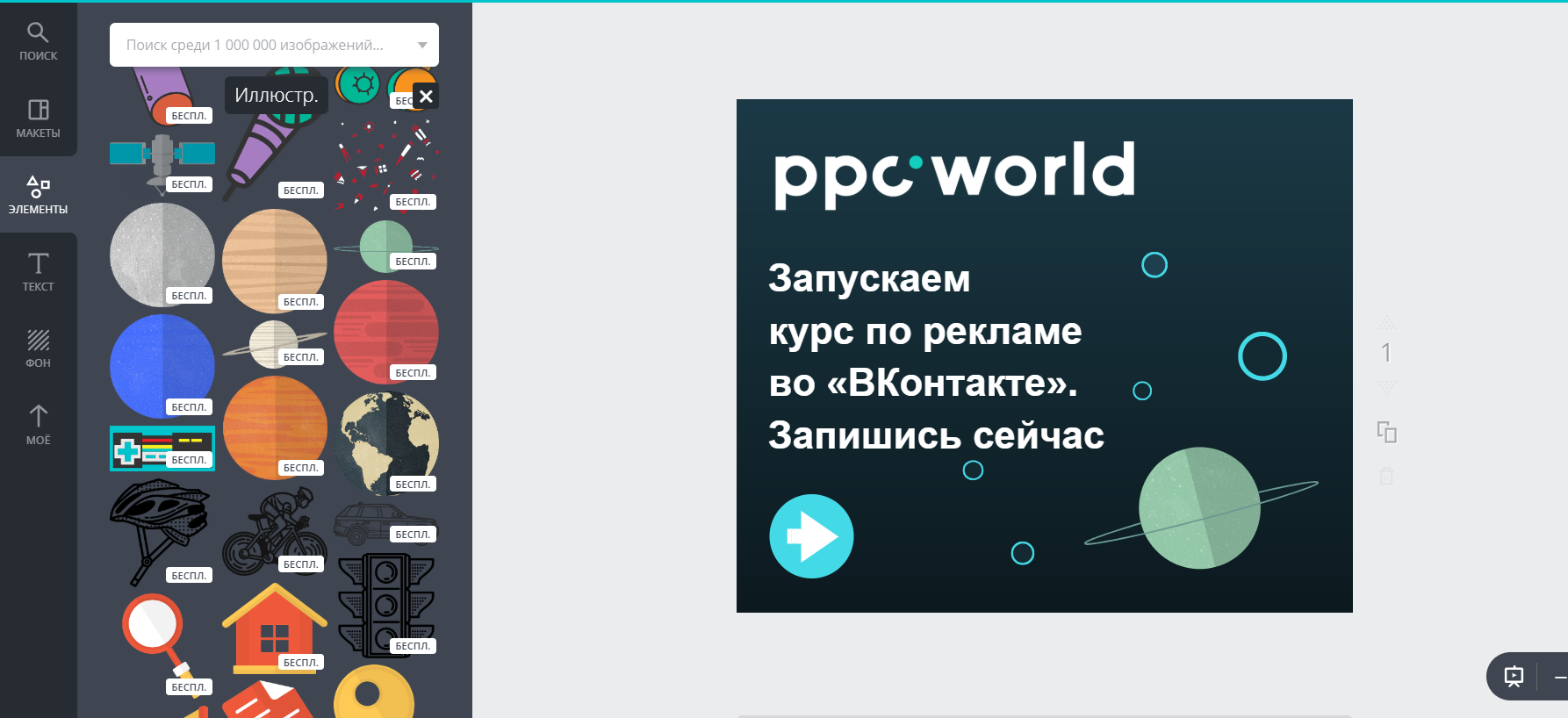This screenshot has height=718, width=1568.
Task: Open the МАКЕТЫ layouts panel
Action: pos(38,118)
